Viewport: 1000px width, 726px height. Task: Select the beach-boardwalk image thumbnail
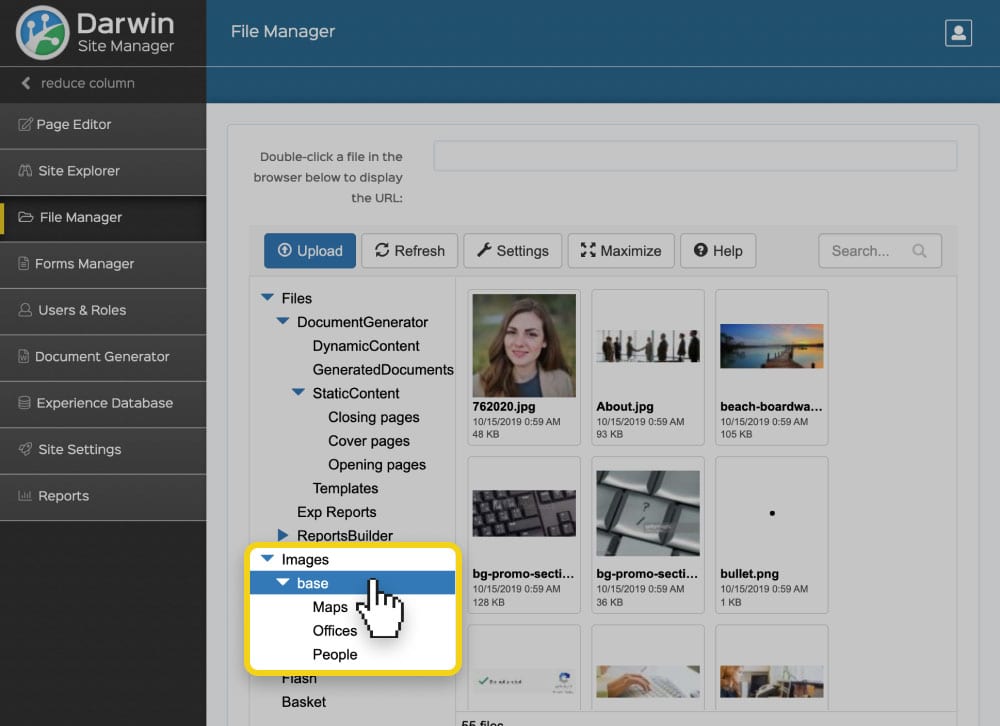tap(772, 346)
